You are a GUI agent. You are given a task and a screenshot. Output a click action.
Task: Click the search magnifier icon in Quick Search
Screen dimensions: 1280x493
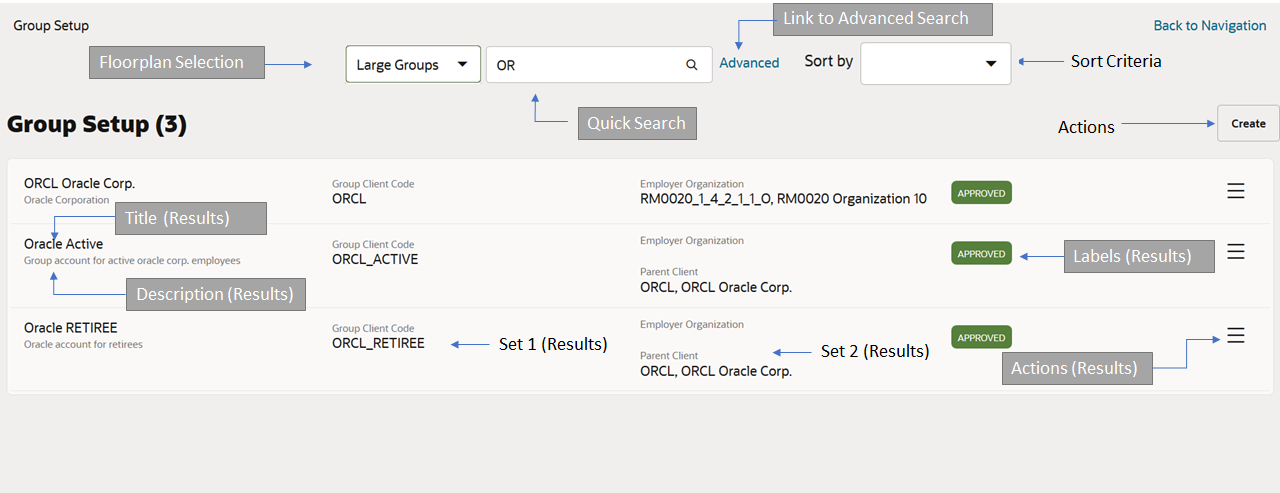691,65
